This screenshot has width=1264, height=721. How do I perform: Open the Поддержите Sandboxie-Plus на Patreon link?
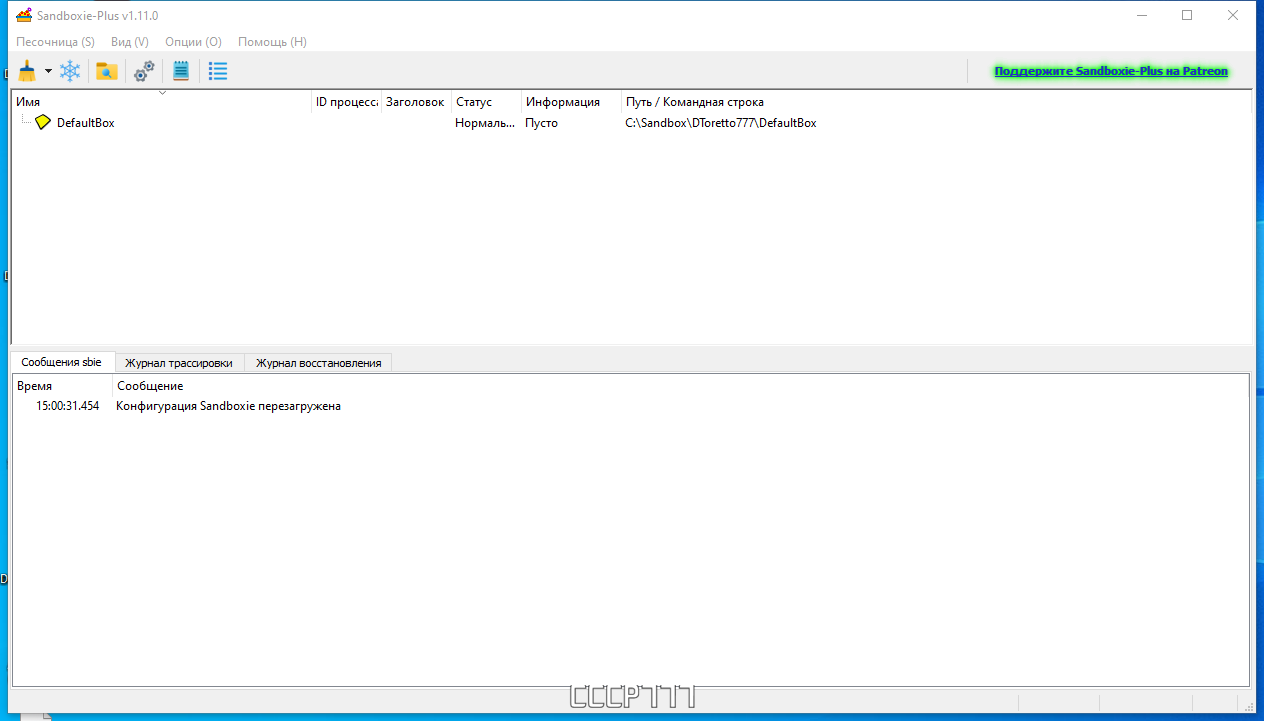click(x=1111, y=71)
